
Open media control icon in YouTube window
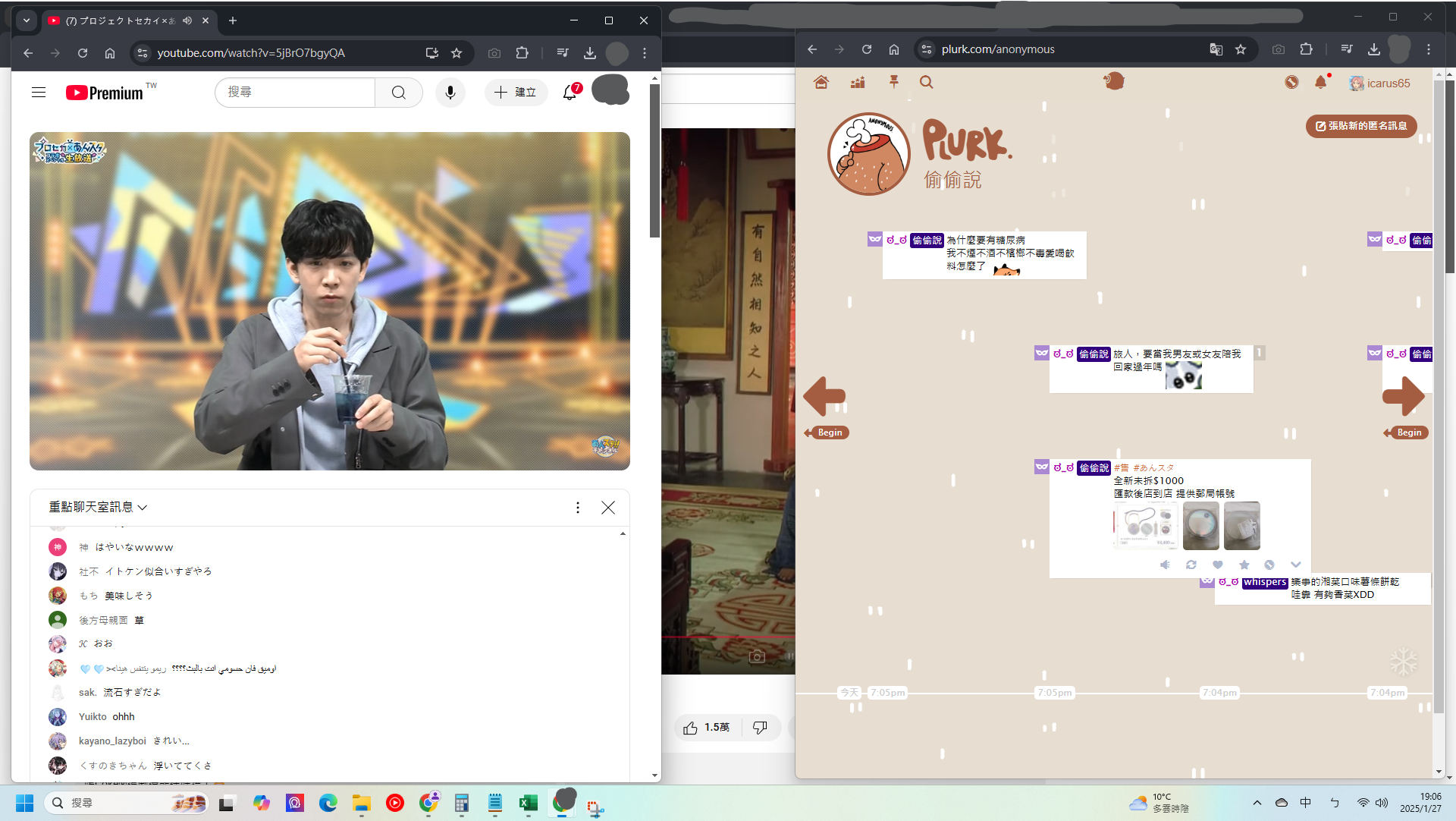[x=563, y=53]
